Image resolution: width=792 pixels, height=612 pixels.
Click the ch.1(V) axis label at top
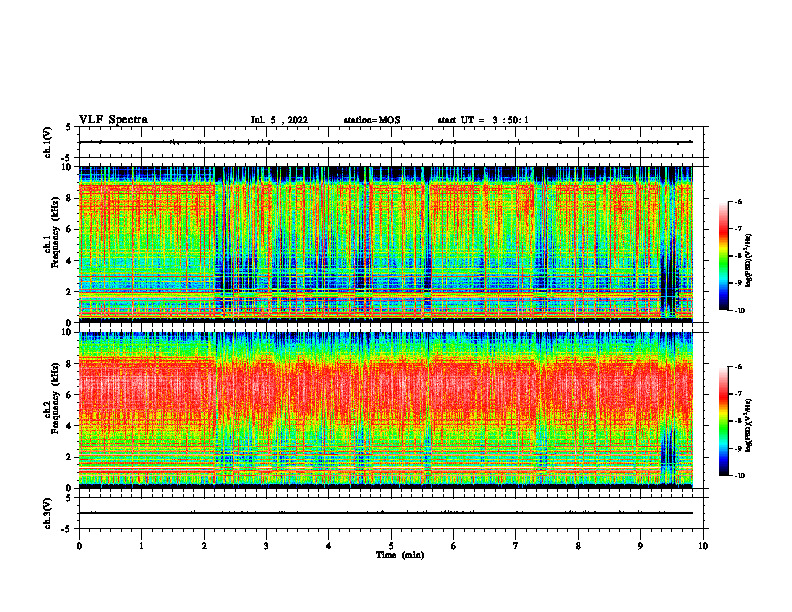tap(48, 142)
